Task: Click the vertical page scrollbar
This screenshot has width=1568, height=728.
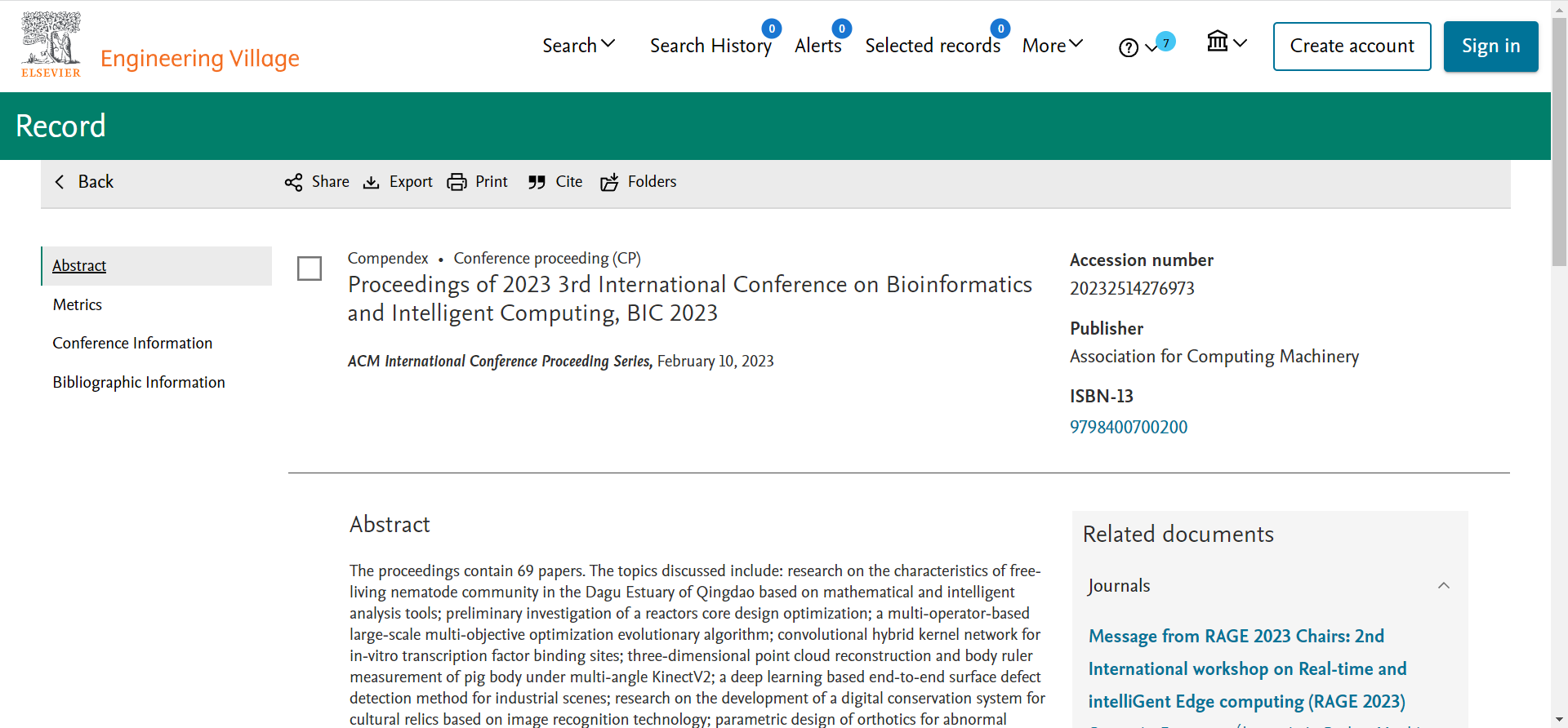Action: 1560,143
